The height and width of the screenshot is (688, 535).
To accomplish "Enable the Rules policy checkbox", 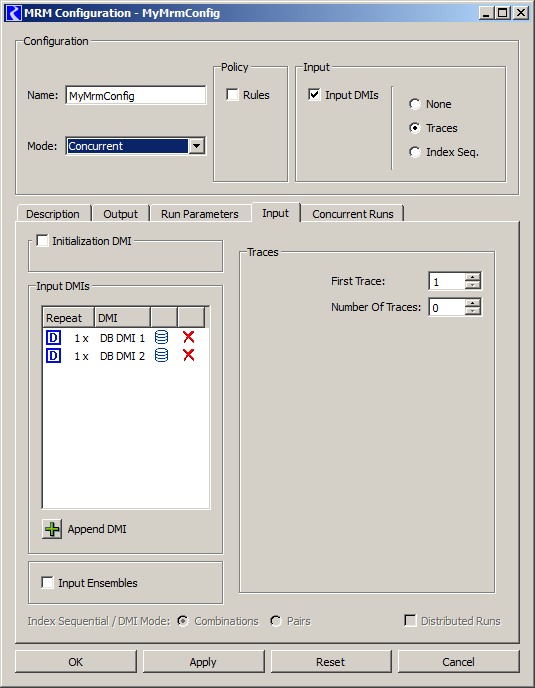I will 232,94.
